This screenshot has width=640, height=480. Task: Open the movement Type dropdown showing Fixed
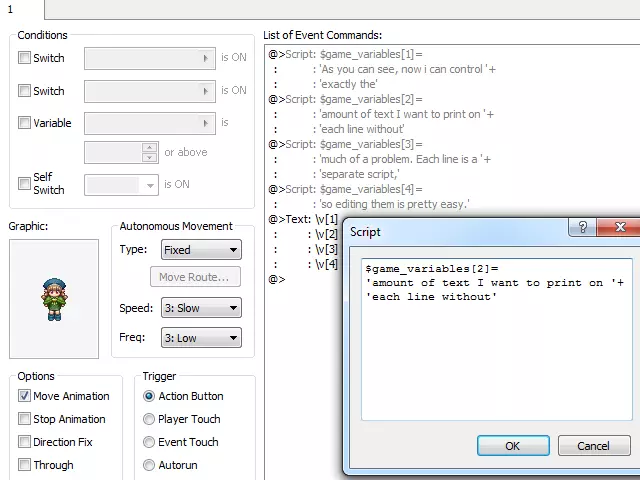point(201,250)
